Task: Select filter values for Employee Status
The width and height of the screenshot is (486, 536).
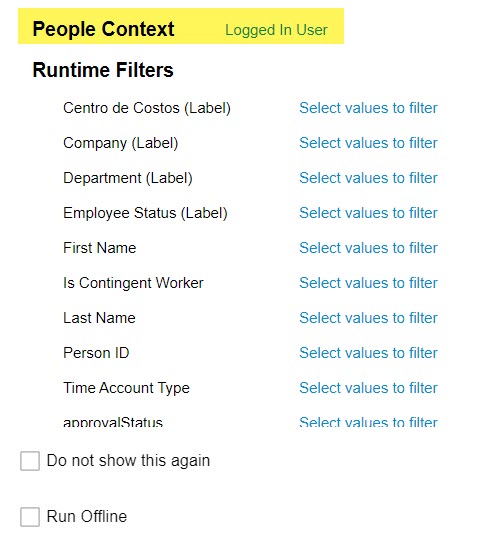Action: point(368,213)
